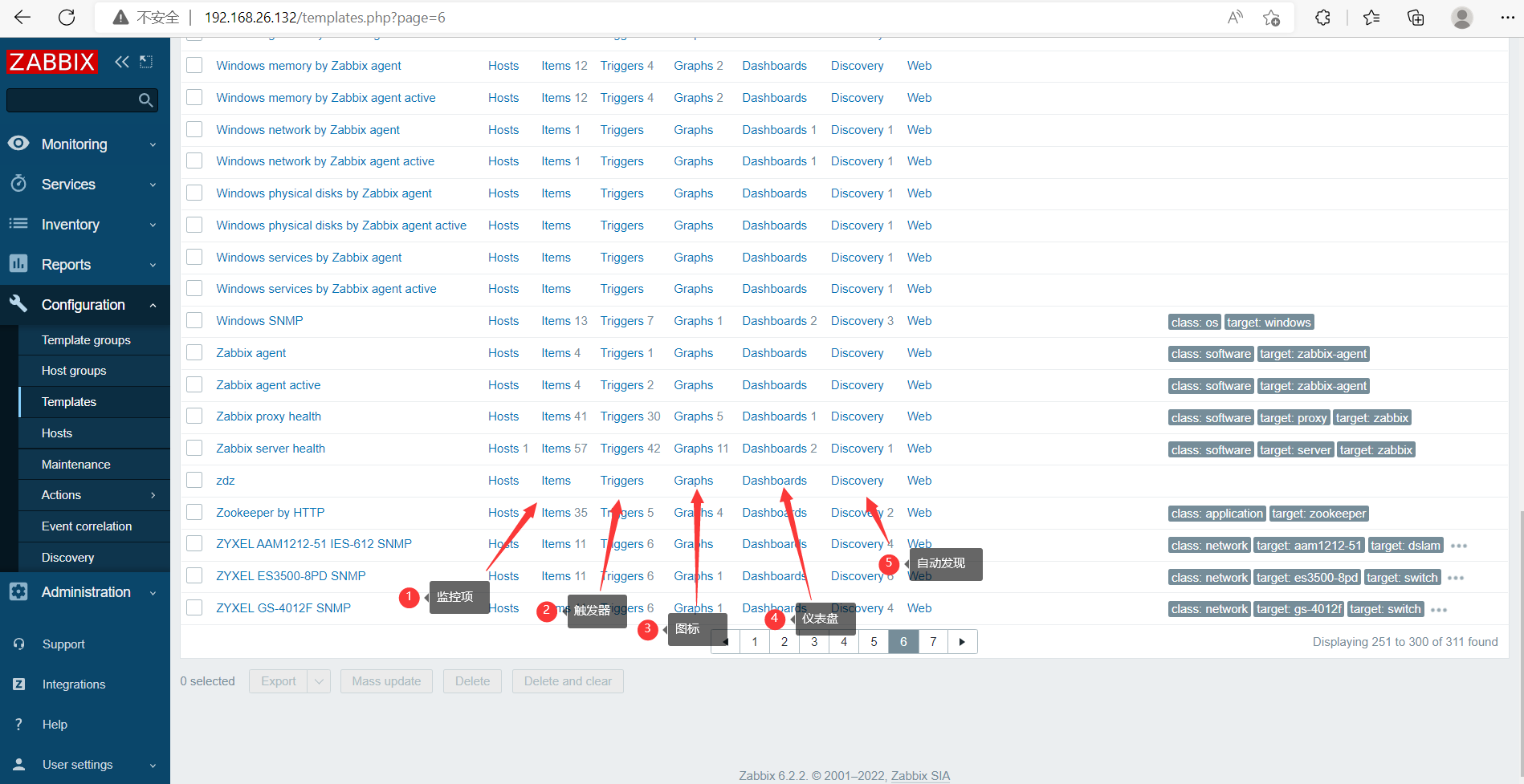Click the Administration gear icon
Screen dimensions: 1524x784
click(x=18, y=591)
